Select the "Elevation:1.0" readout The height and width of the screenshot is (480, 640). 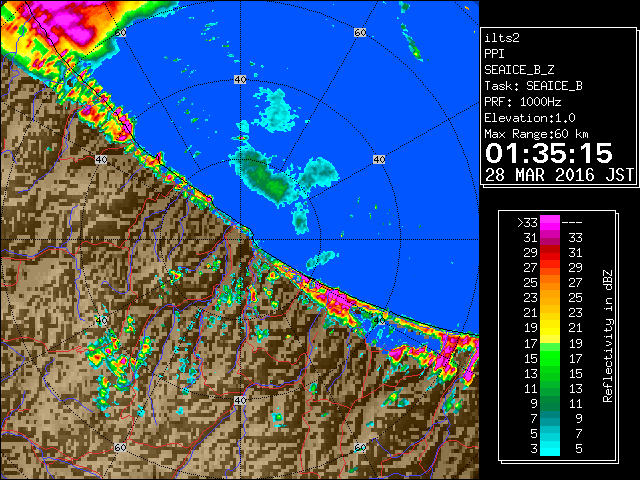click(530, 118)
